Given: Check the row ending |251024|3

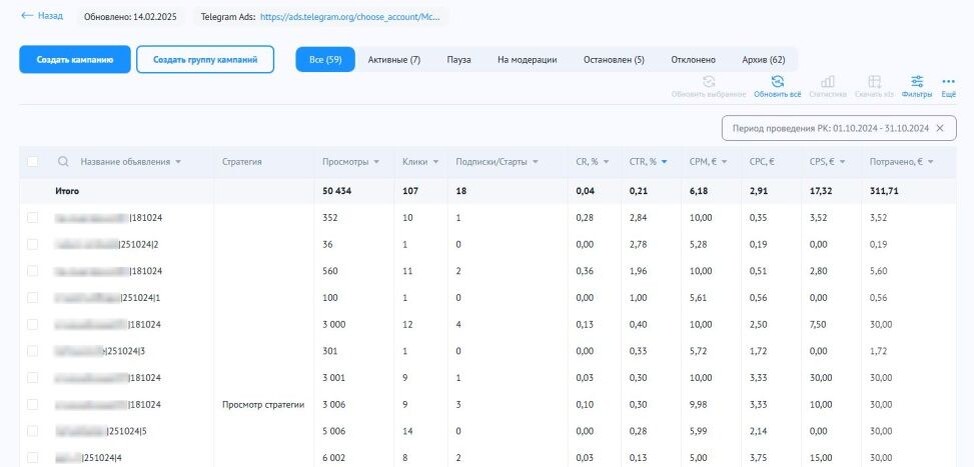Looking at the screenshot, I should [x=32, y=351].
